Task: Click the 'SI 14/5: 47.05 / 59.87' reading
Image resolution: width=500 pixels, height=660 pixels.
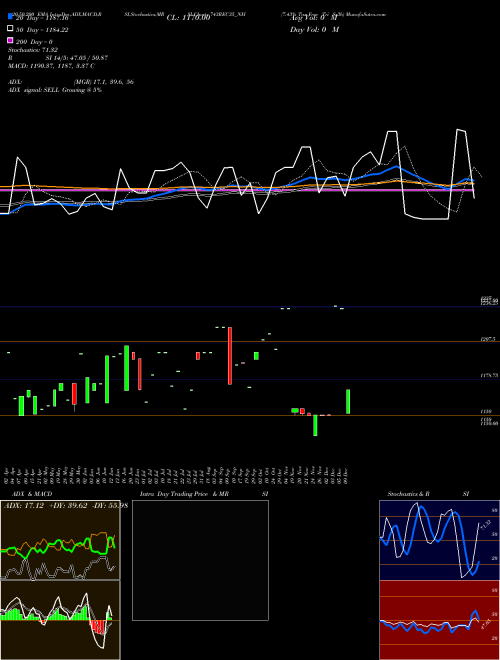Action: pyautogui.click(x=77, y=58)
